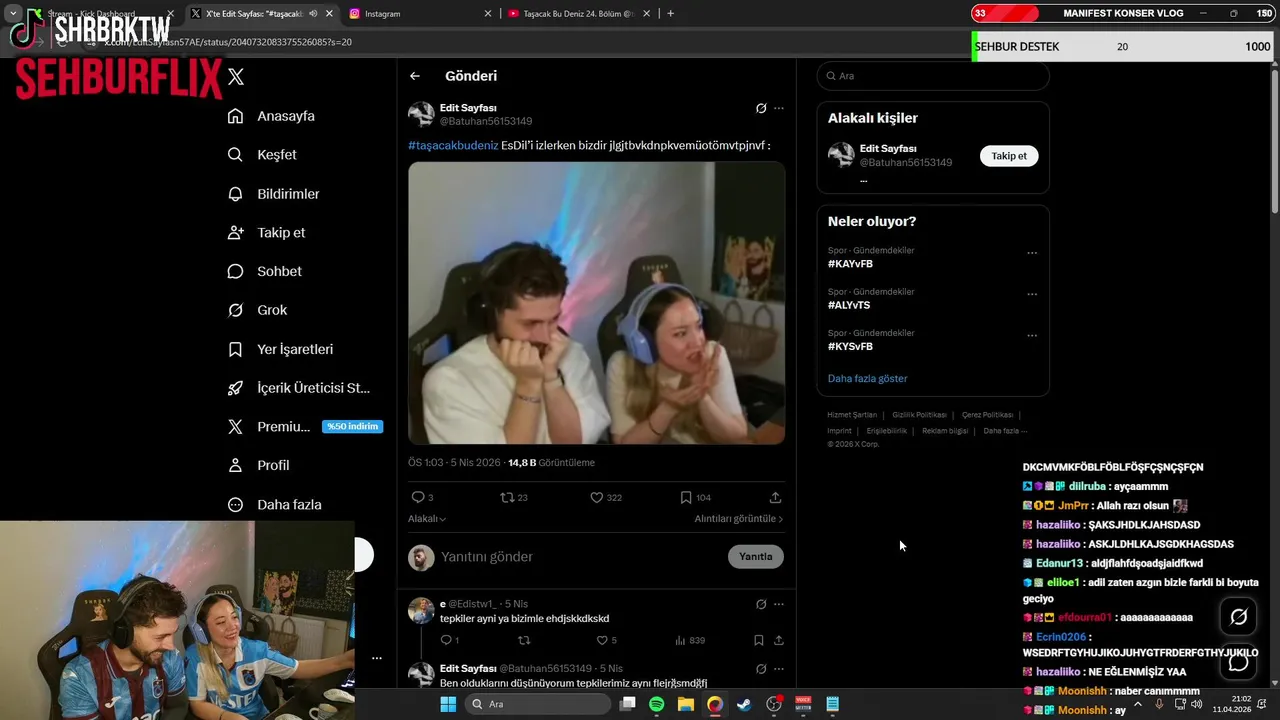Click share icon of main post

coord(775,497)
